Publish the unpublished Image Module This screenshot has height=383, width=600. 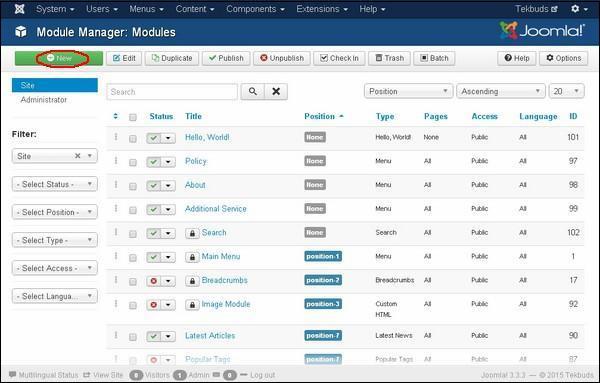(154, 305)
